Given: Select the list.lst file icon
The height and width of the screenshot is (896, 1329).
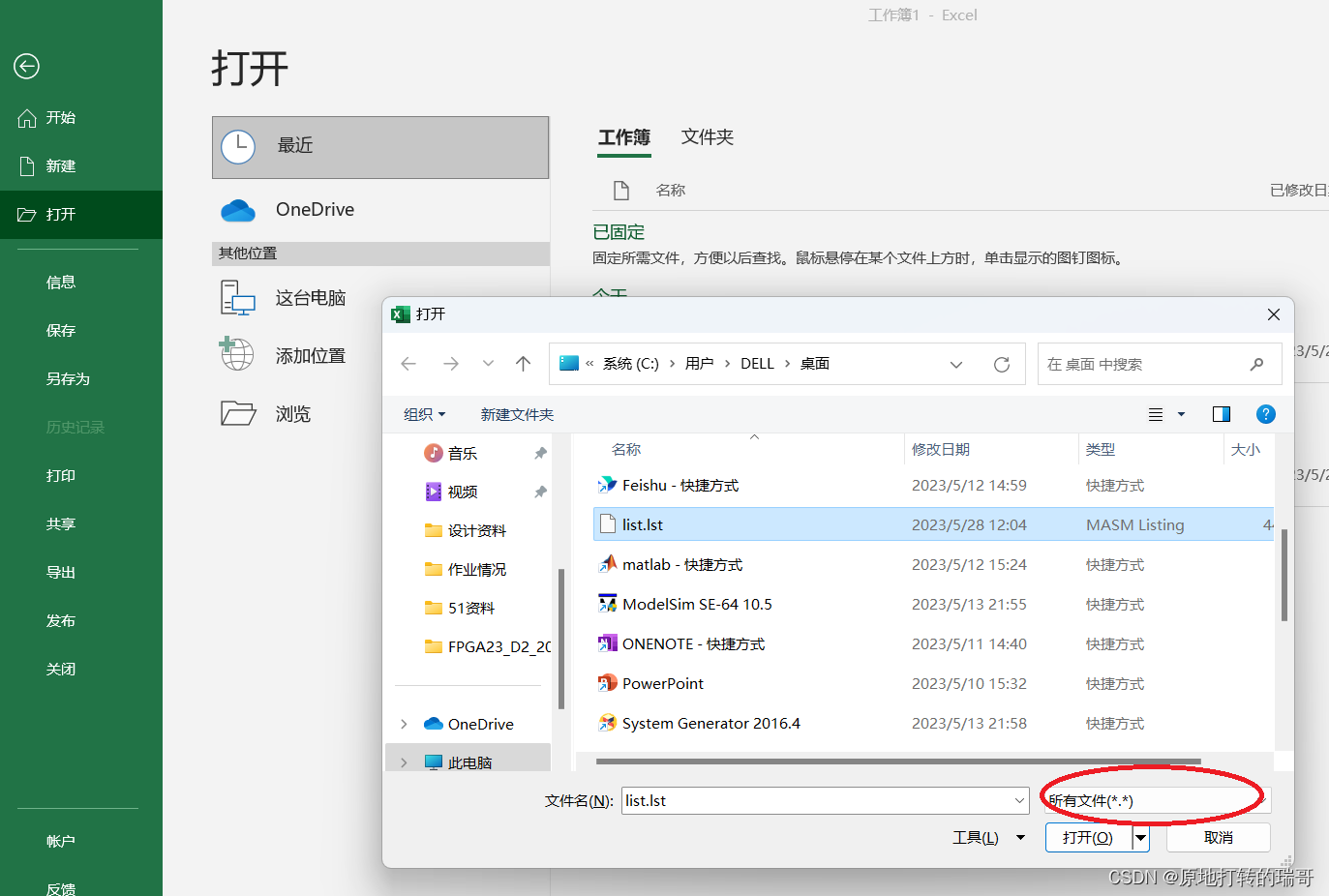Looking at the screenshot, I should pyautogui.click(x=608, y=524).
